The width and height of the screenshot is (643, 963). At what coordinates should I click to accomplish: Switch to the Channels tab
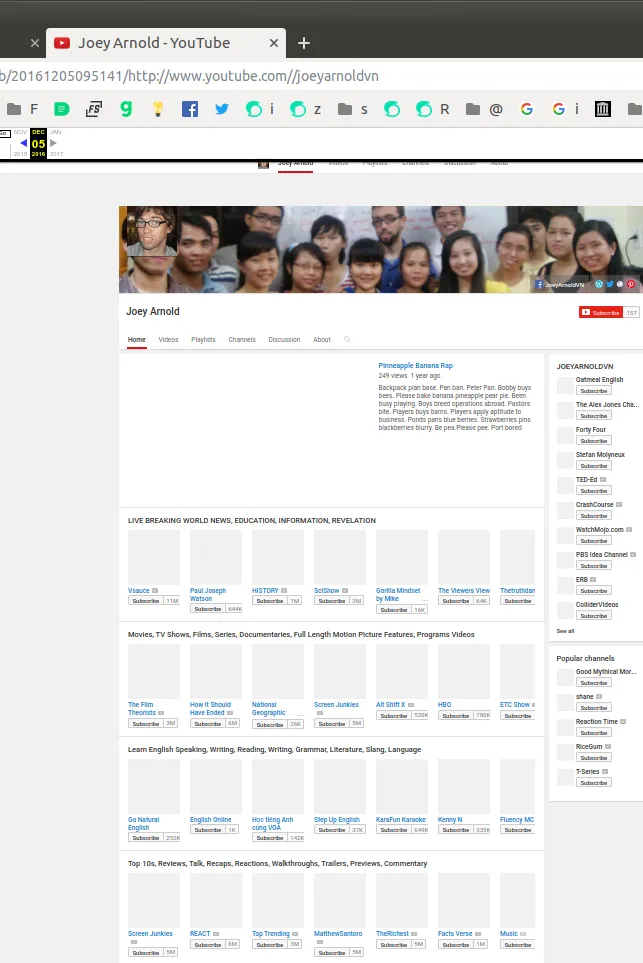click(x=242, y=340)
